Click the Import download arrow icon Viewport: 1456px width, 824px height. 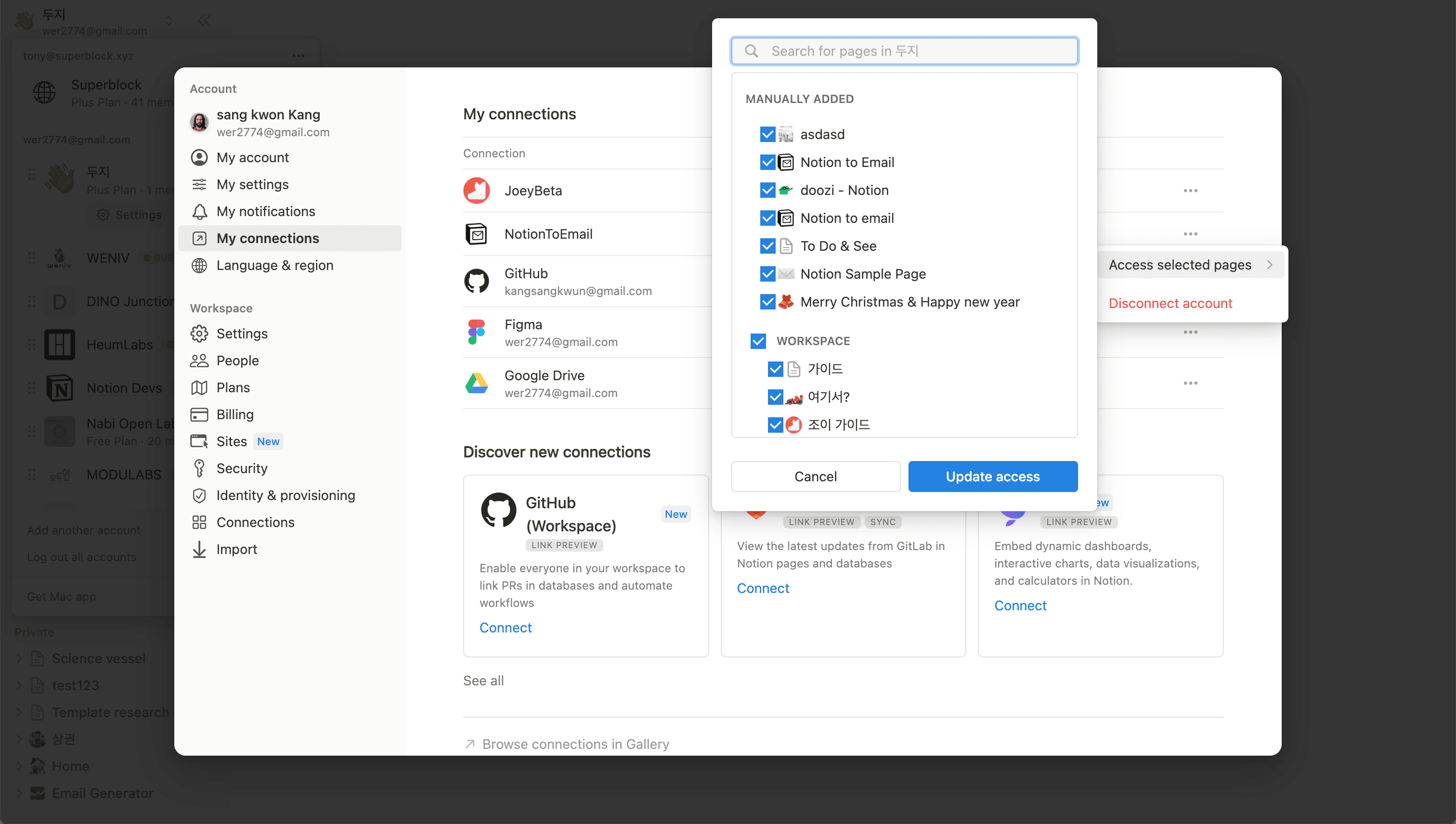tap(199, 549)
